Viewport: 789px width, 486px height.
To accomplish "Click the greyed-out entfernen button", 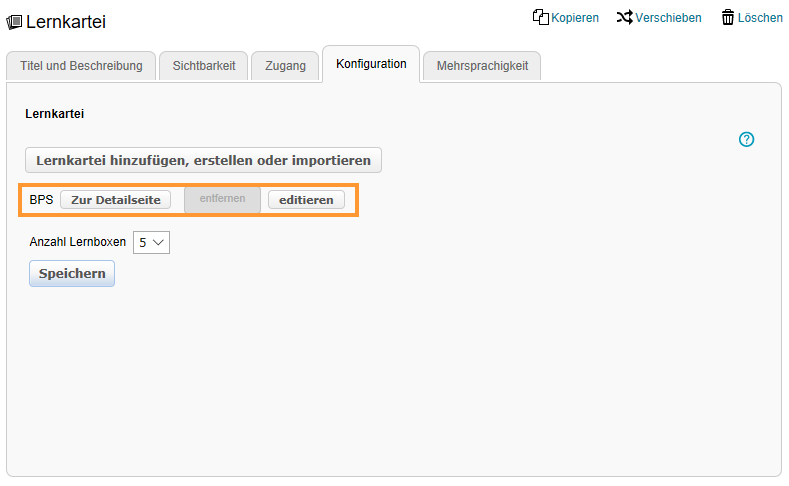I will pyautogui.click(x=222, y=199).
